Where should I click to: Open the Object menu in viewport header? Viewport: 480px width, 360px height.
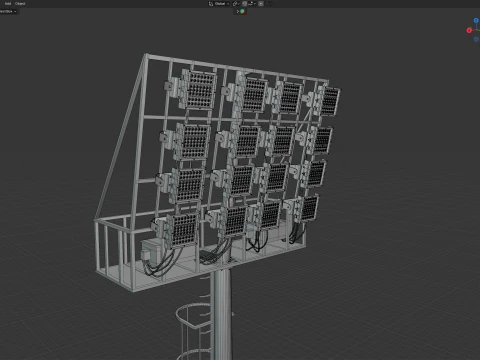click(20, 4)
